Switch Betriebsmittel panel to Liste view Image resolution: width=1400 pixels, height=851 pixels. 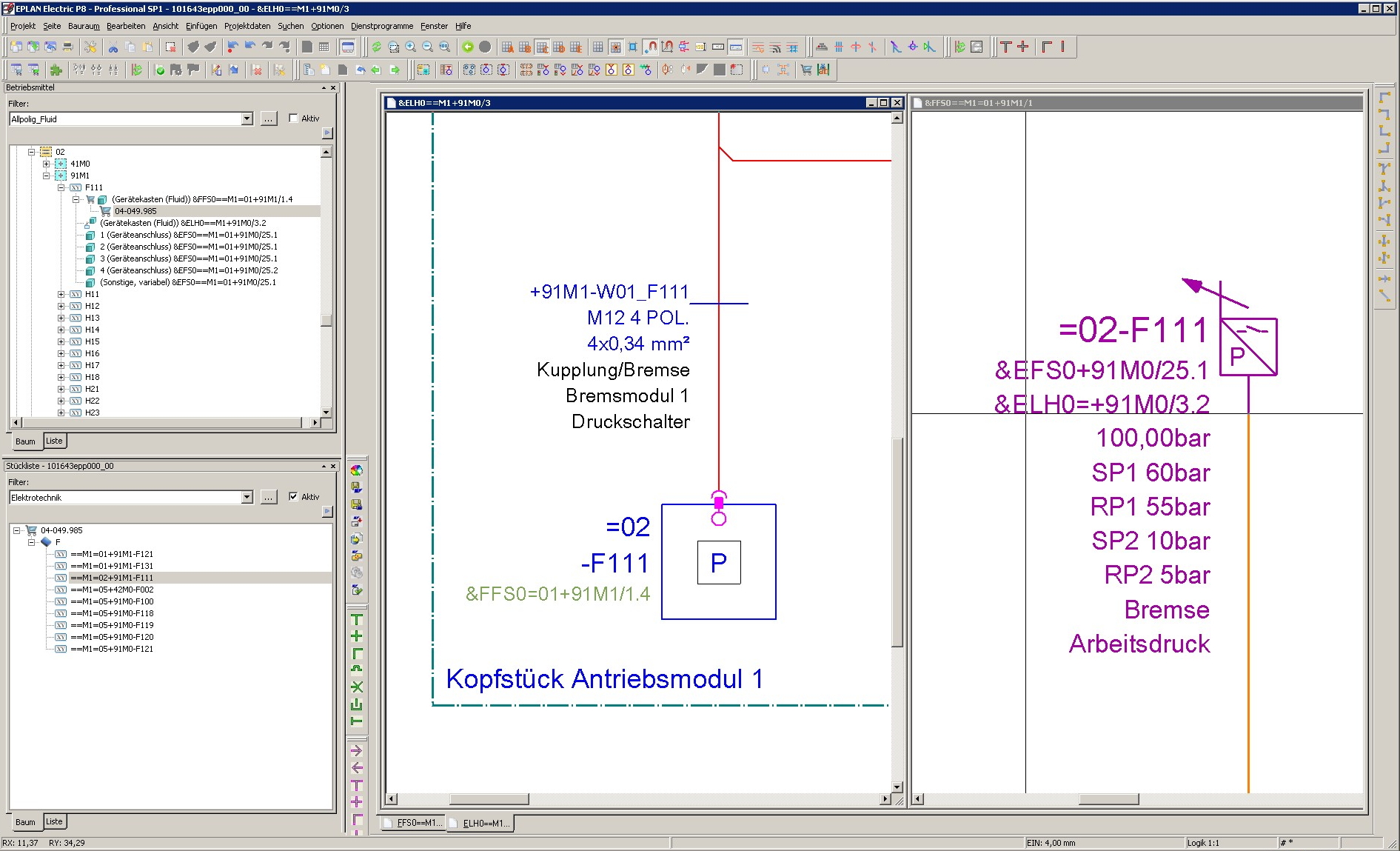pyautogui.click(x=54, y=441)
